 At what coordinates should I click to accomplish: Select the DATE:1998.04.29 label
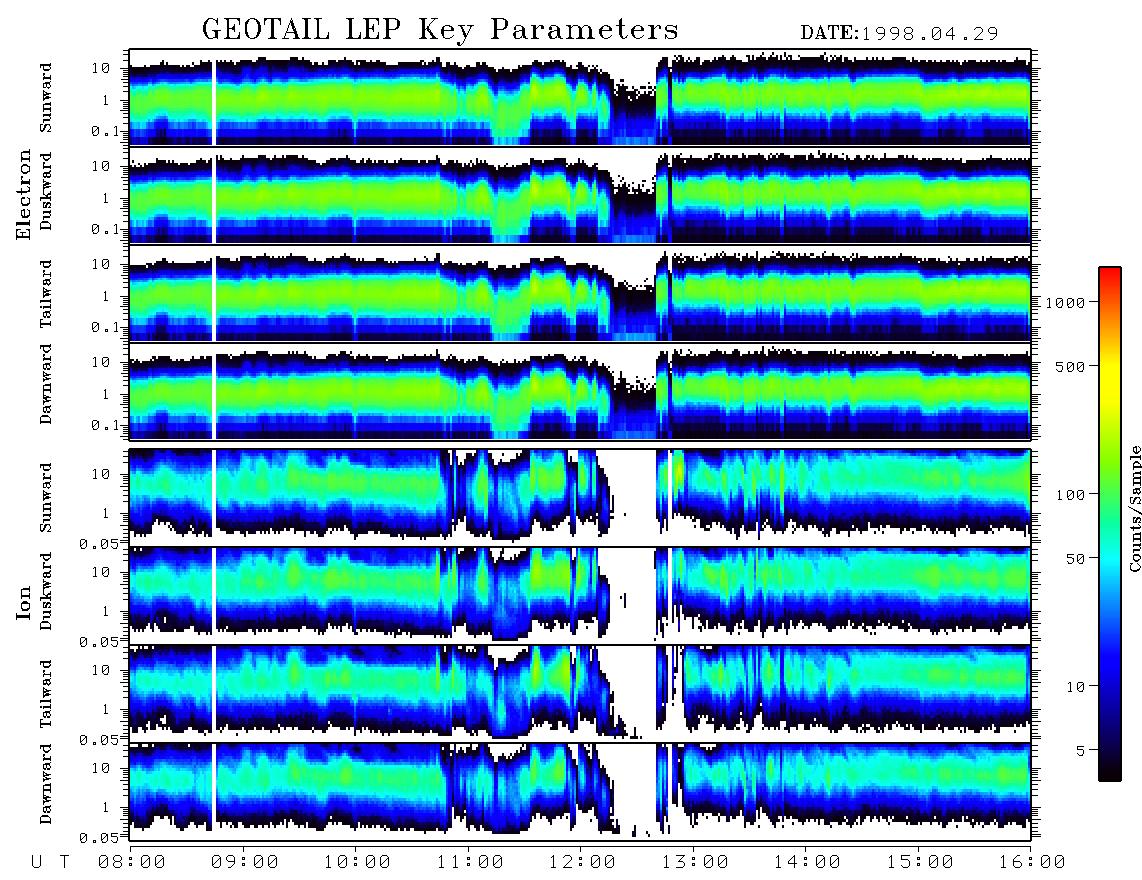point(899,34)
